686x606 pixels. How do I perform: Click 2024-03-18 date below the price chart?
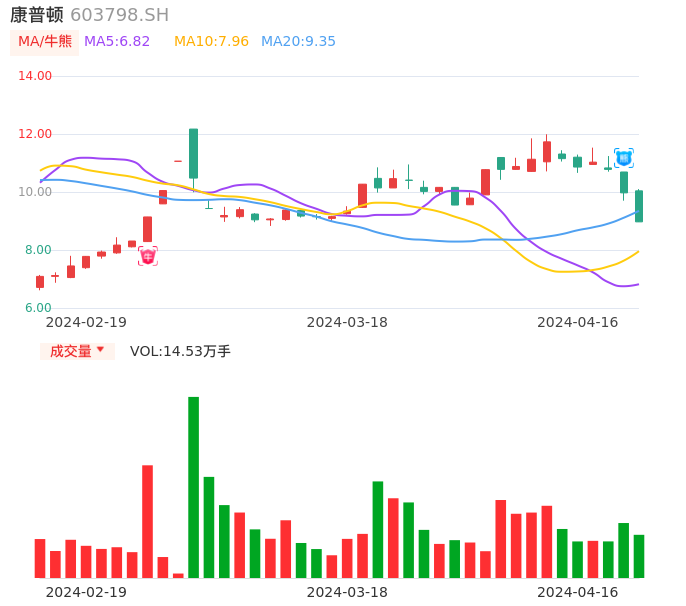(x=347, y=322)
